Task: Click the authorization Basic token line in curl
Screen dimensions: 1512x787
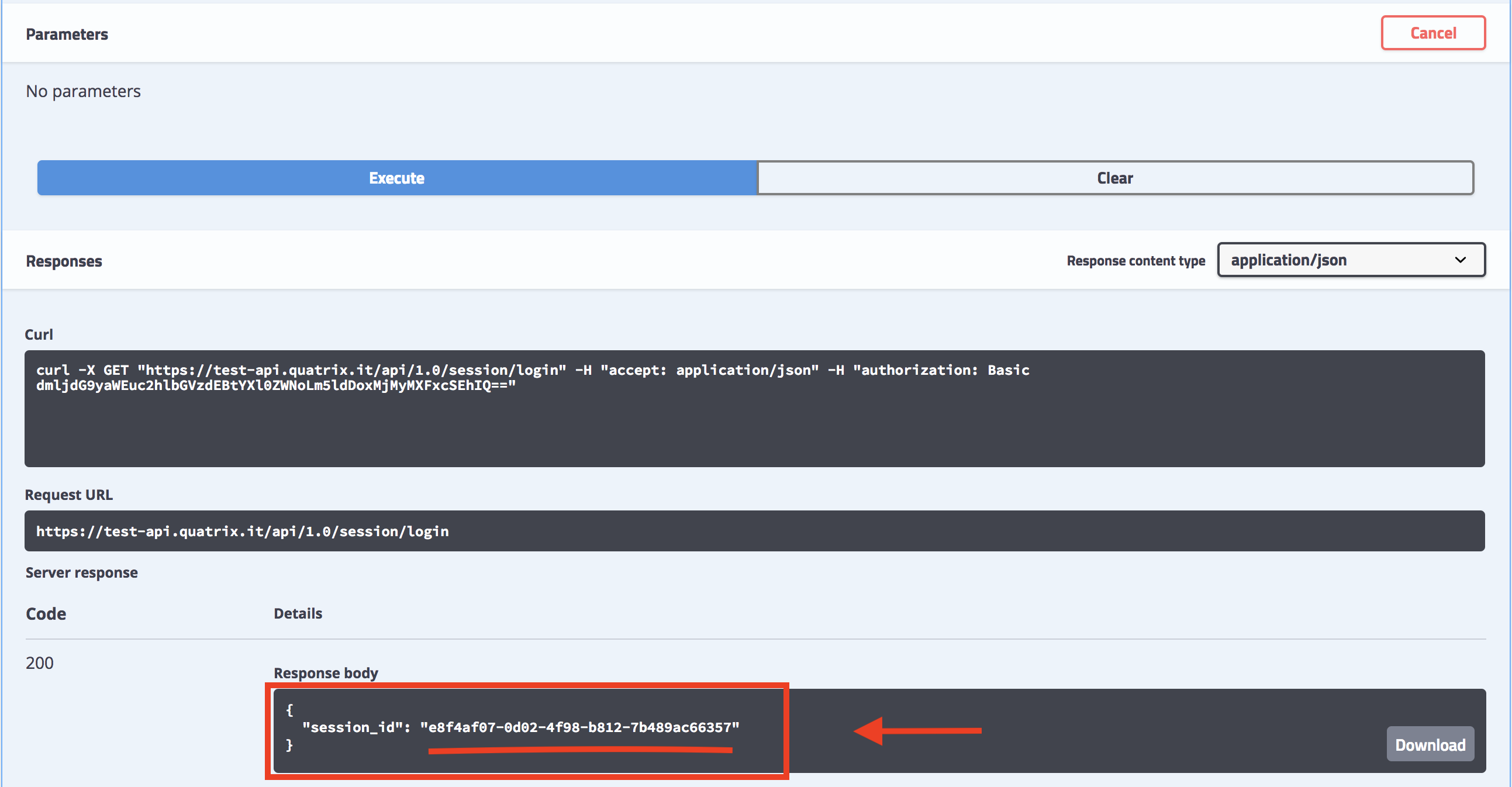Action: (x=276, y=385)
